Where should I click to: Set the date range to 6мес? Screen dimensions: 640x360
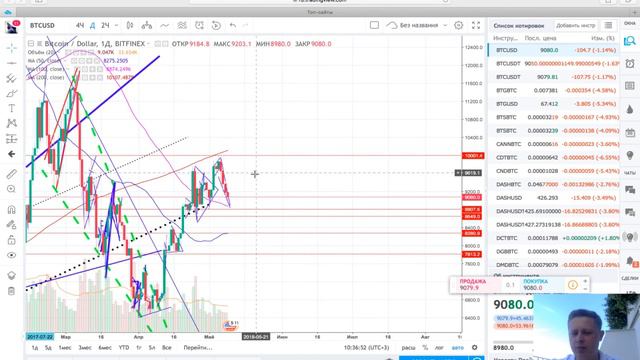(105, 348)
